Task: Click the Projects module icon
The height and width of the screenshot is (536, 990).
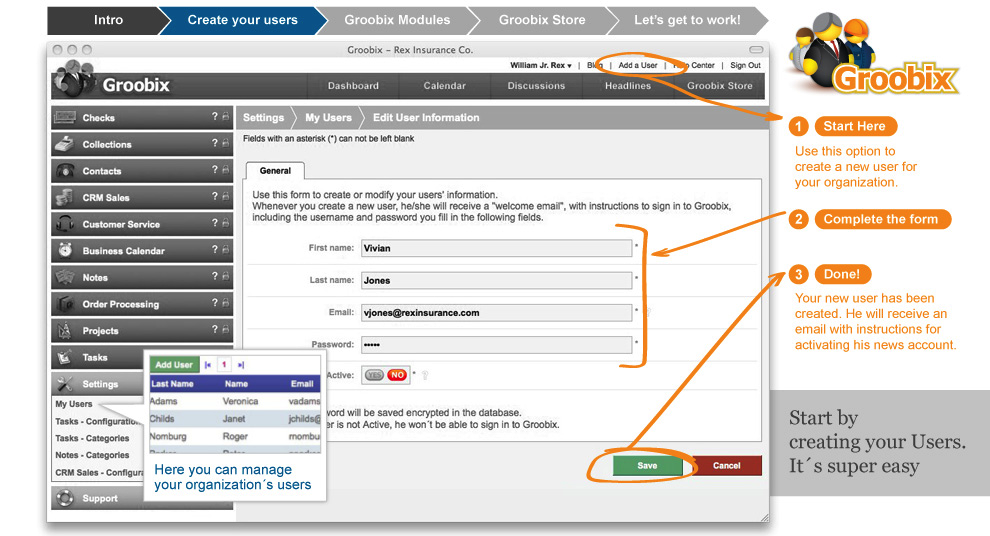Action: tap(64, 330)
